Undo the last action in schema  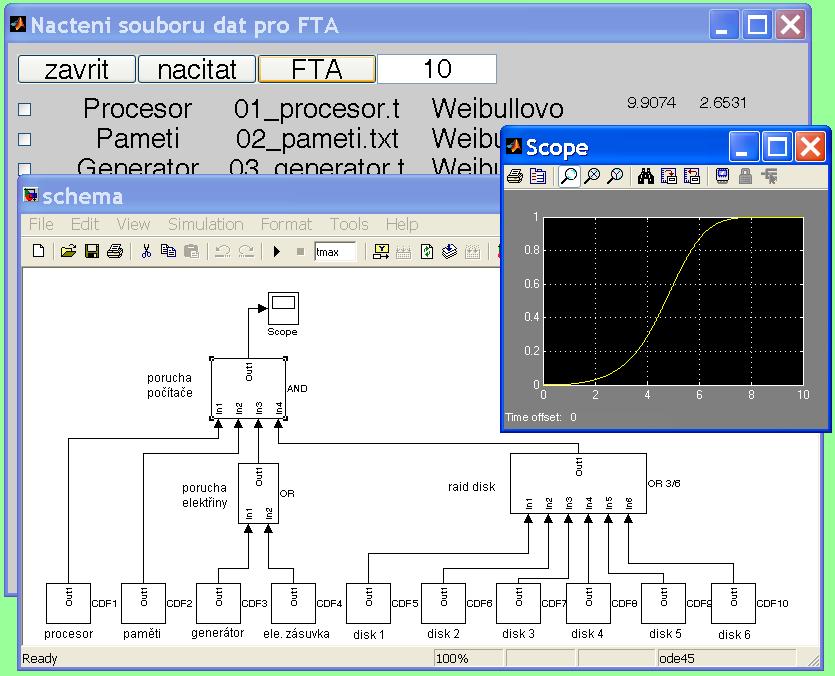tap(222, 251)
